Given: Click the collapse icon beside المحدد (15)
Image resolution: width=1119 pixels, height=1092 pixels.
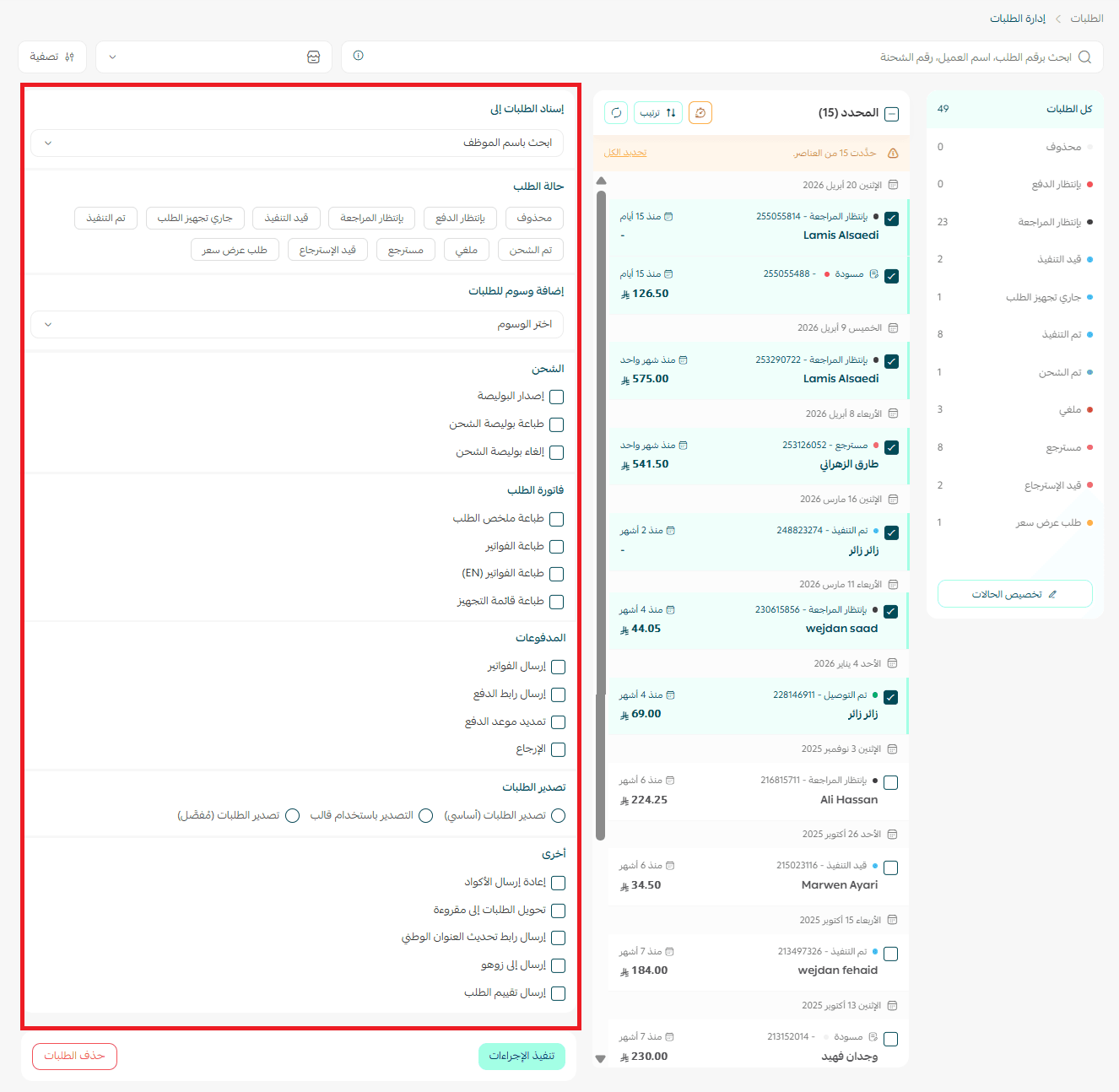Looking at the screenshot, I should (x=892, y=114).
